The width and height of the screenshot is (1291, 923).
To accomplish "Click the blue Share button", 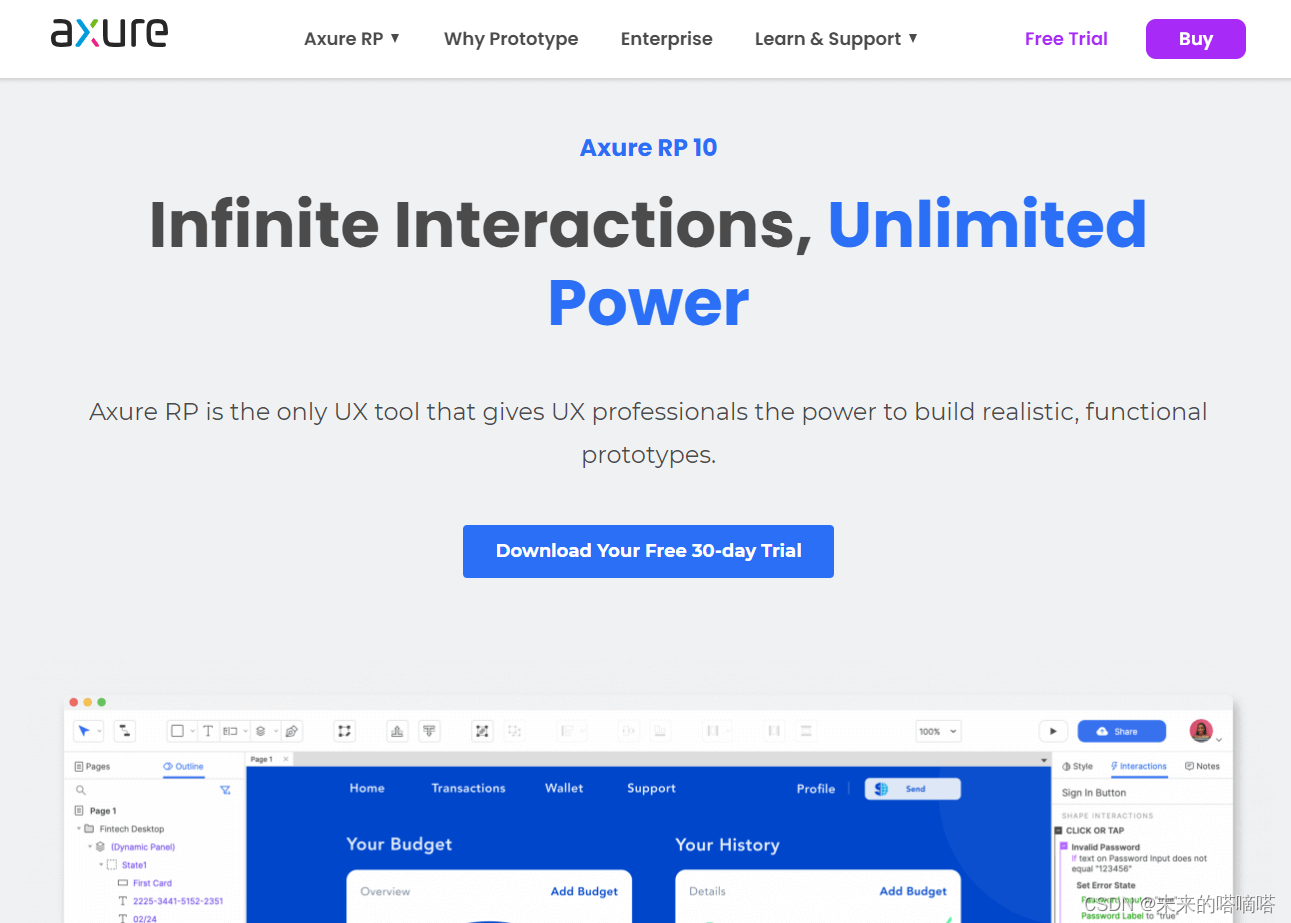I will pos(1121,731).
